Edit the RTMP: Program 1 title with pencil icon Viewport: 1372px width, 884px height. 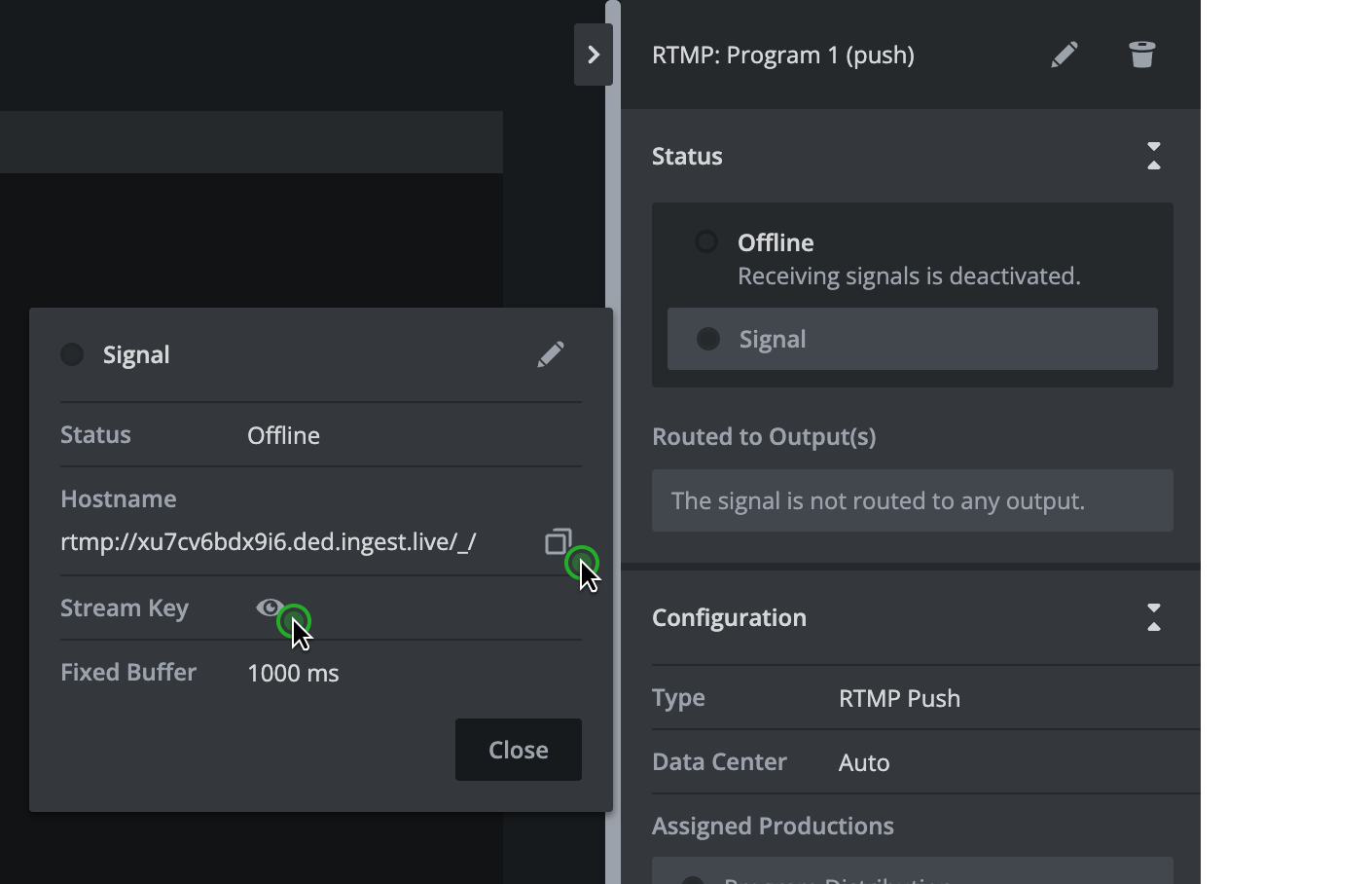click(1065, 55)
